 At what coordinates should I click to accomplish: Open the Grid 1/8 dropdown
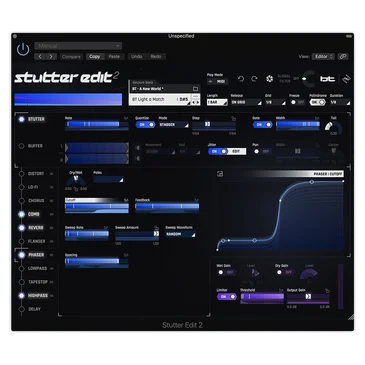275,102
